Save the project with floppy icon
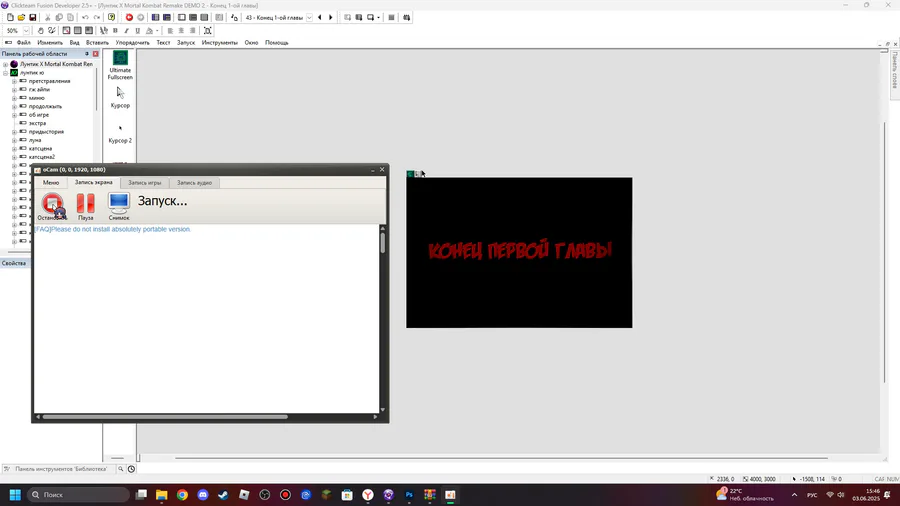 (33, 18)
